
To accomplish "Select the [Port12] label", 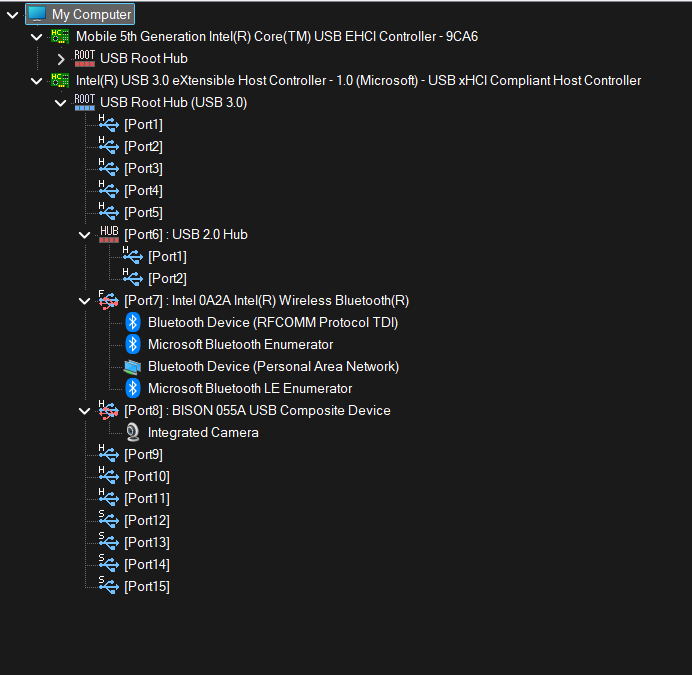I will [147, 521].
